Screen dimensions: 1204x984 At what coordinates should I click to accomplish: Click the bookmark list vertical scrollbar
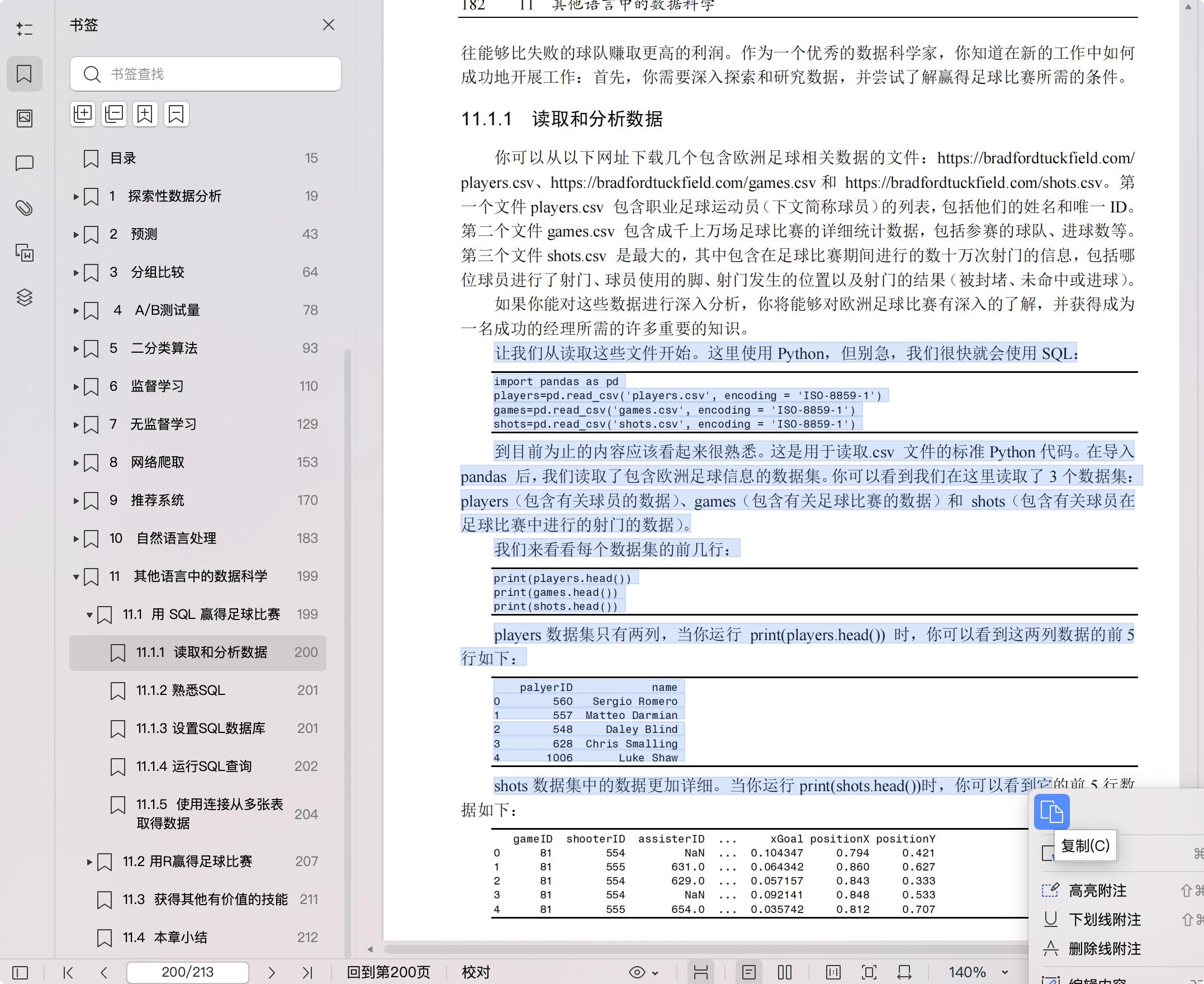(x=347, y=652)
